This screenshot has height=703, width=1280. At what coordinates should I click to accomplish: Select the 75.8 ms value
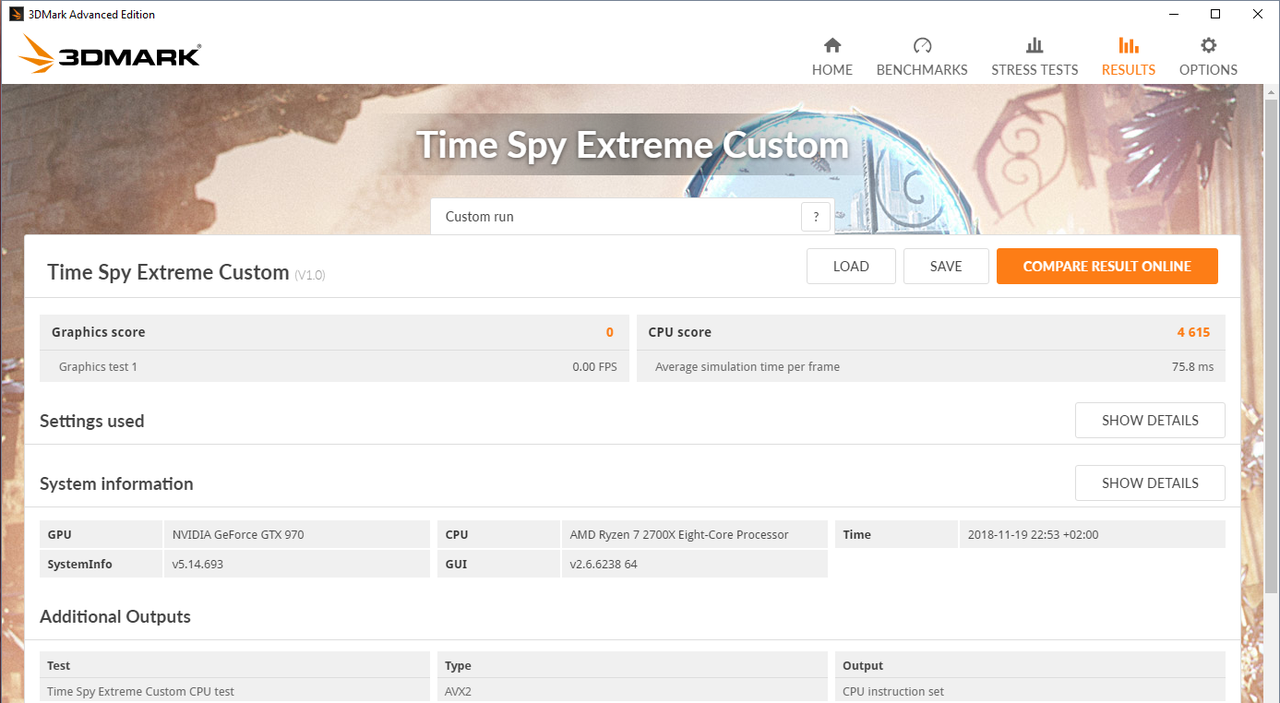1193,367
